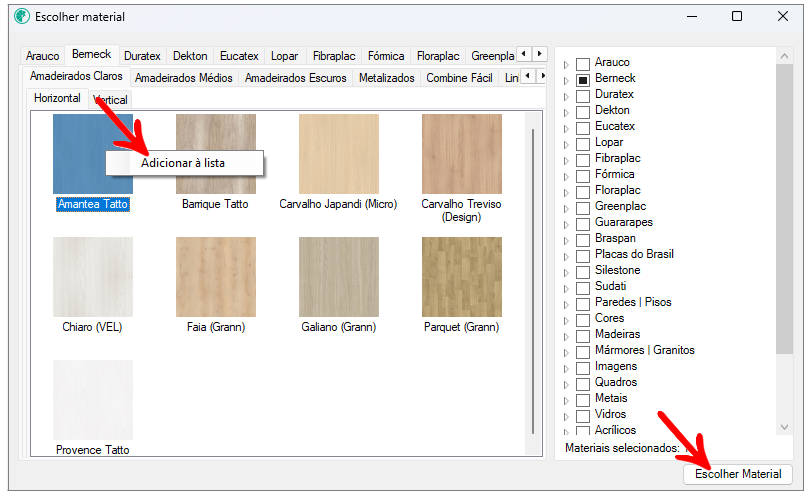Screen dimensions: 809x495
Task: Open the Amadeirados Médios category tab
Action: pyautogui.click(x=184, y=78)
